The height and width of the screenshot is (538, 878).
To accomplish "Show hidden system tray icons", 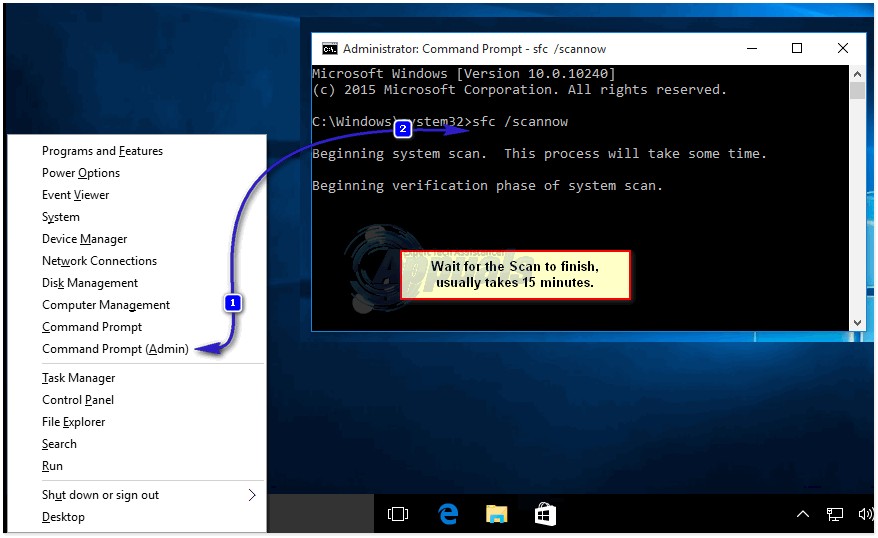I will [x=803, y=514].
